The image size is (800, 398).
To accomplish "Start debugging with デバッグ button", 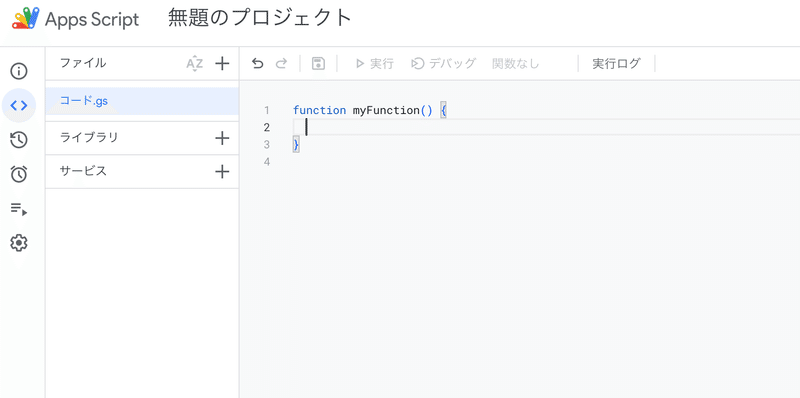I will pos(443,64).
